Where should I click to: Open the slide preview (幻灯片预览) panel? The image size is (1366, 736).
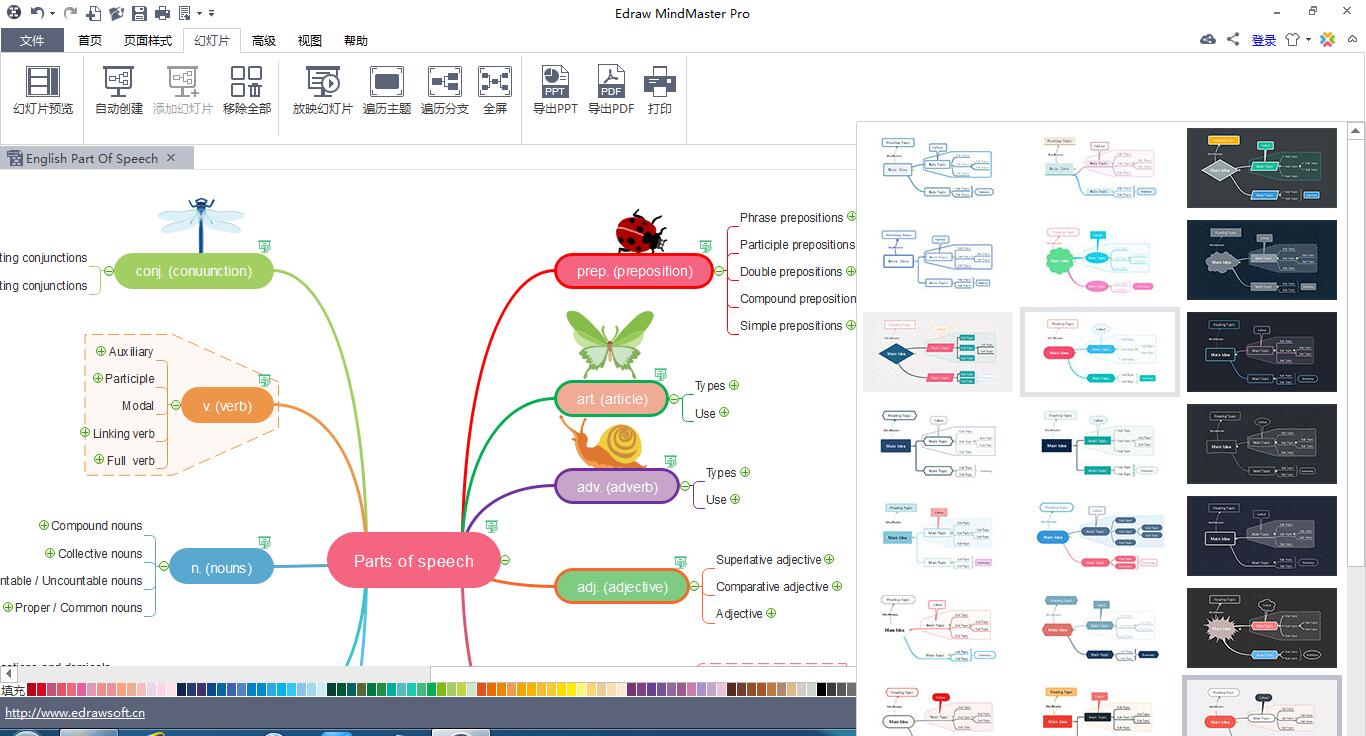point(43,91)
